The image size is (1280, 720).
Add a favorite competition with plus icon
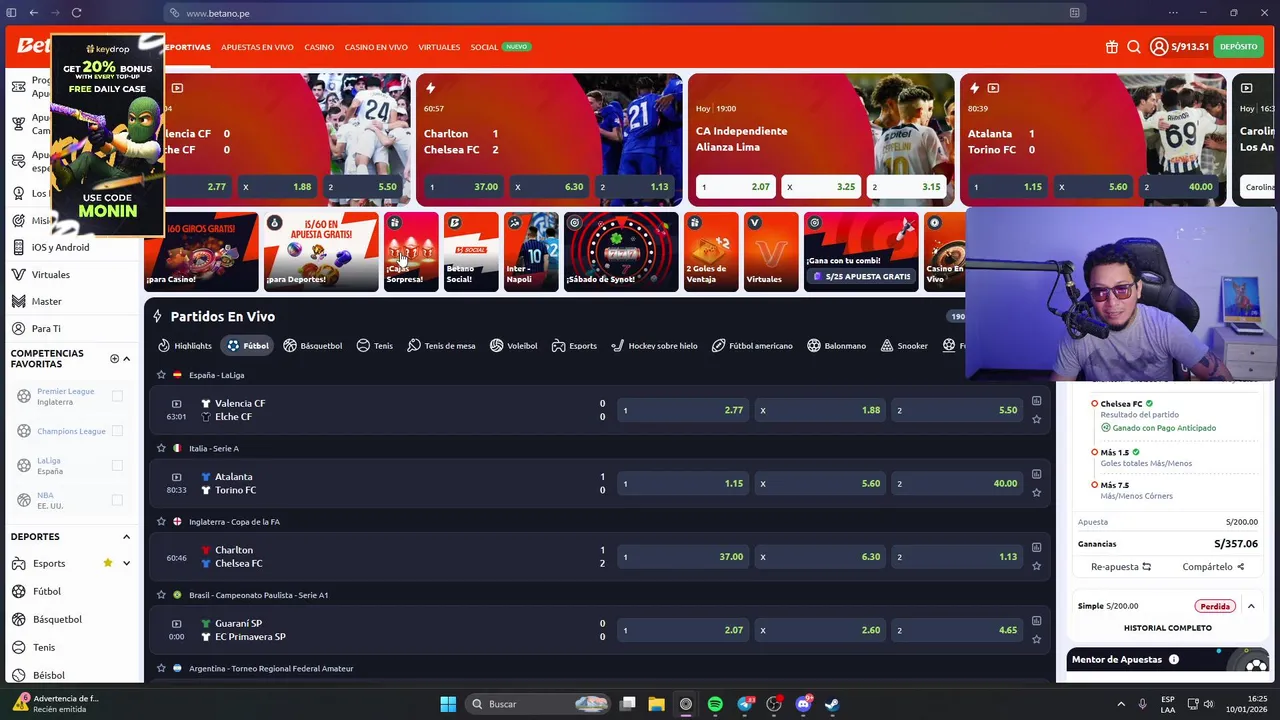point(114,359)
